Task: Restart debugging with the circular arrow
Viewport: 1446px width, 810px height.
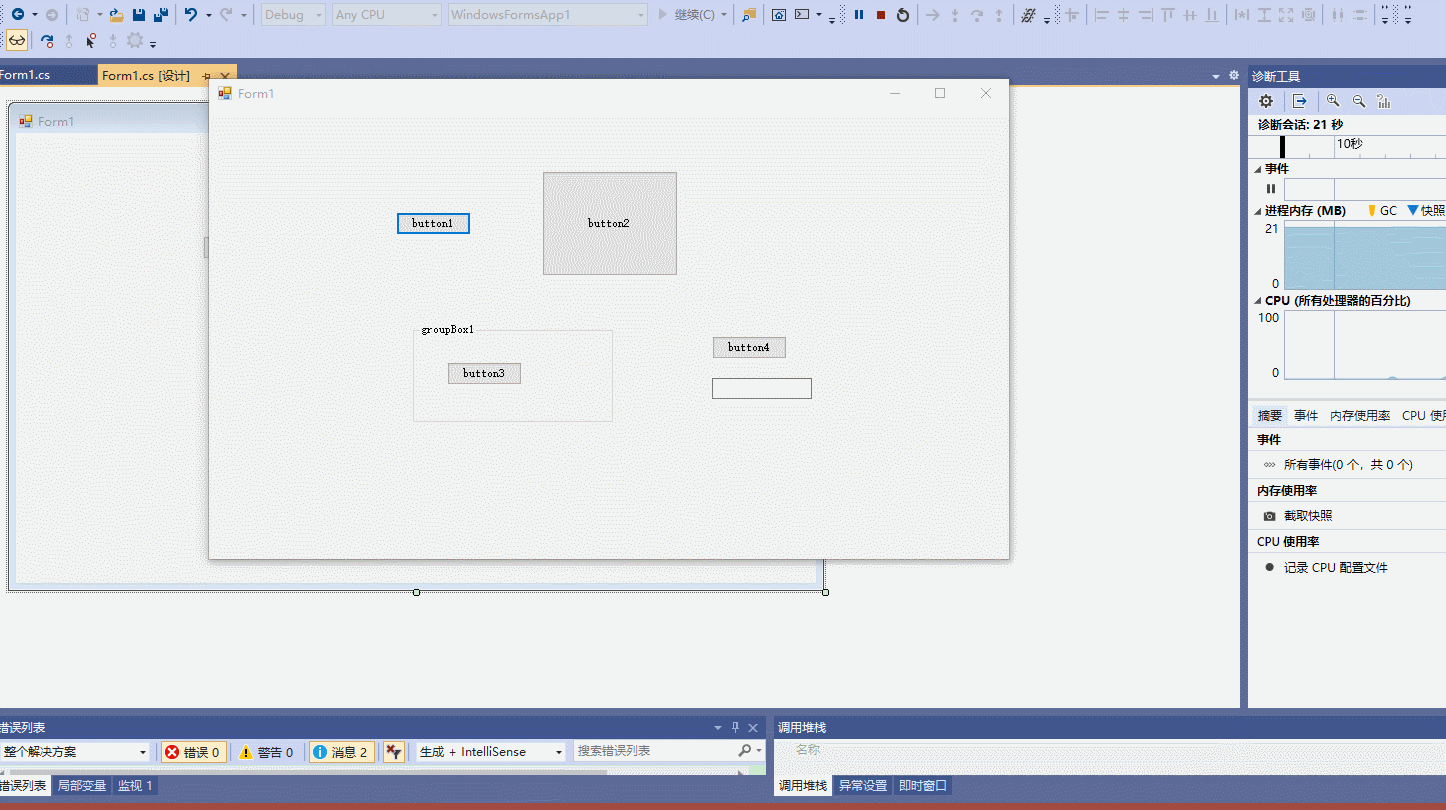Action: point(903,15)
